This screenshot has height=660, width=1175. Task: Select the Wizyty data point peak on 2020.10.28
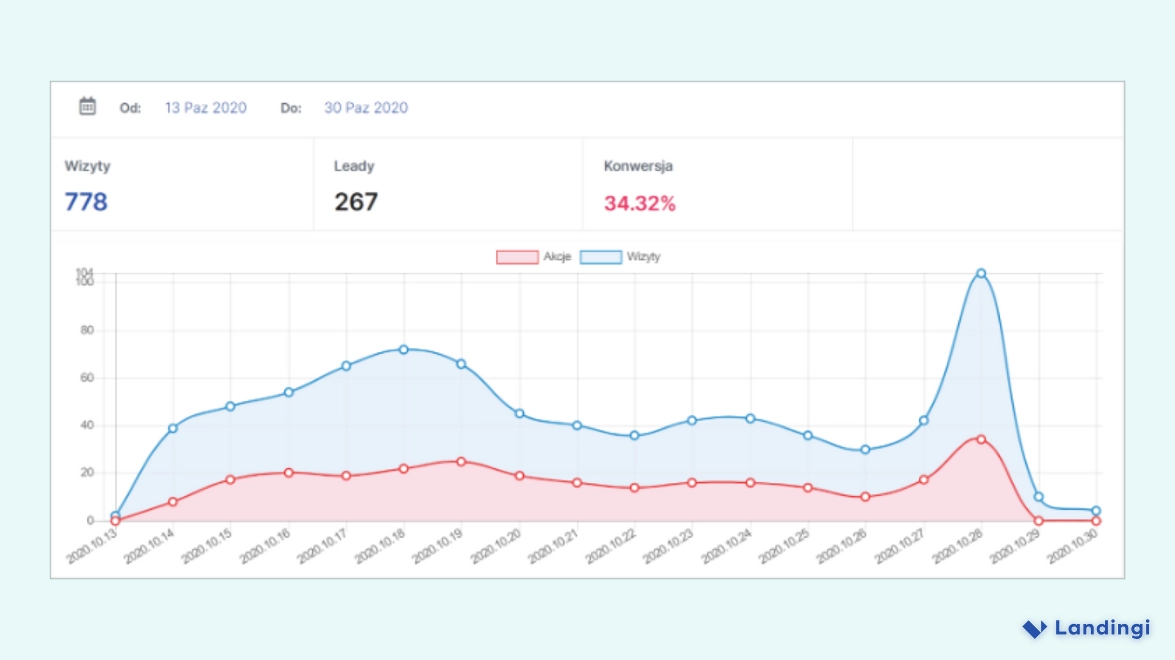980,272
